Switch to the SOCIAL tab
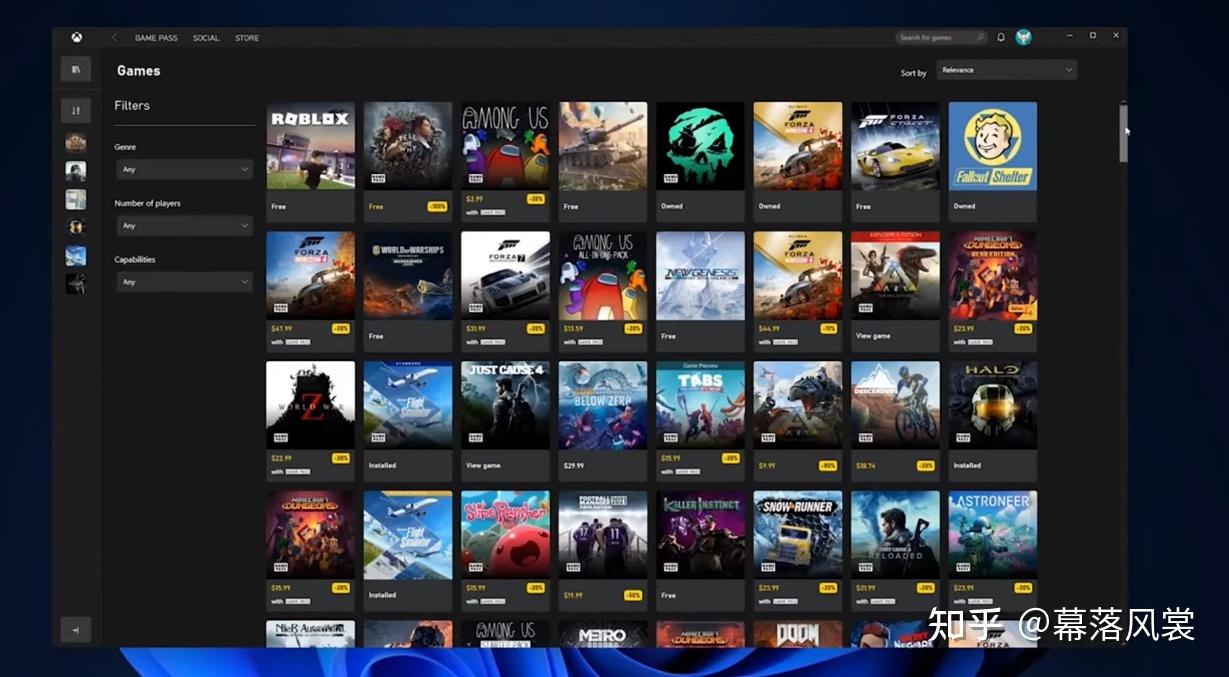Image resolution: width=1229 pixels, height=677 pixels. point(206,38)
